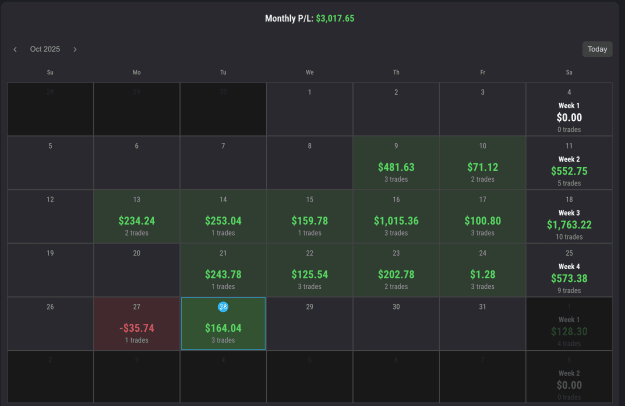Select the highlighted day 28 circle

click(x=223, y=307)
